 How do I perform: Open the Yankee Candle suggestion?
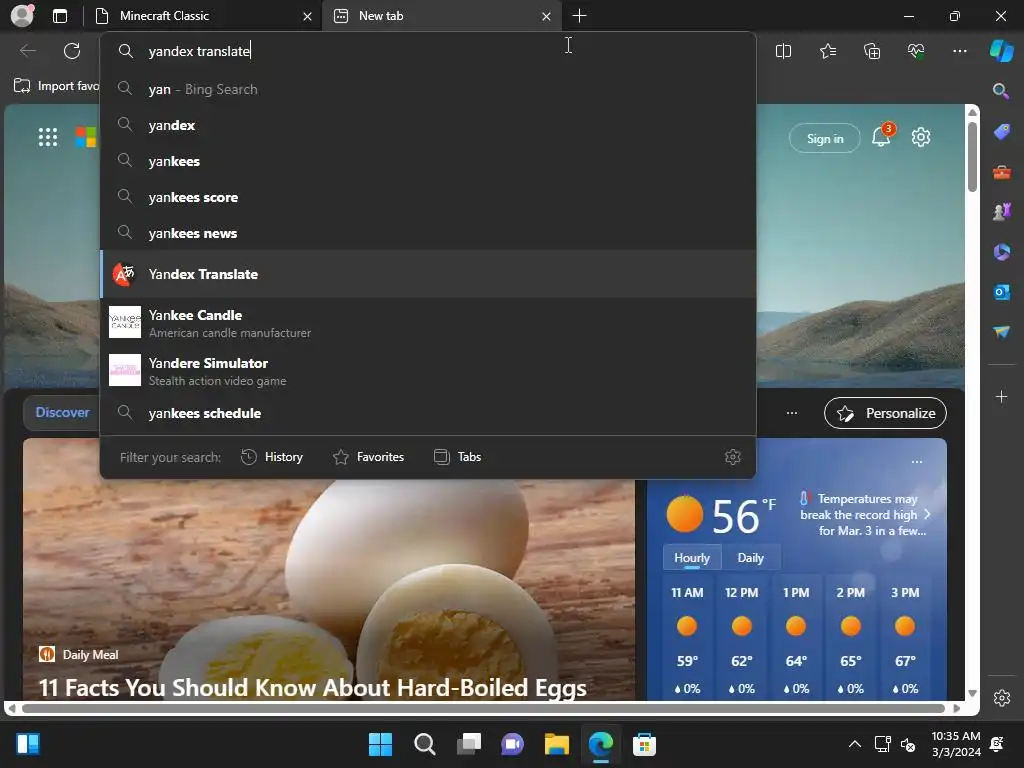[428, 323]
